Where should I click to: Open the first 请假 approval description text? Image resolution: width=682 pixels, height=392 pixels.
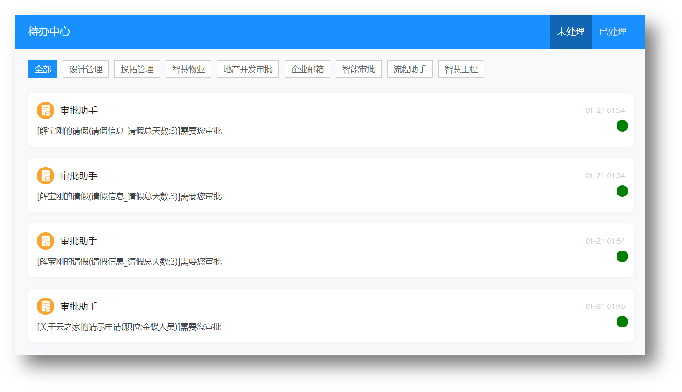[x=130, y=131]
